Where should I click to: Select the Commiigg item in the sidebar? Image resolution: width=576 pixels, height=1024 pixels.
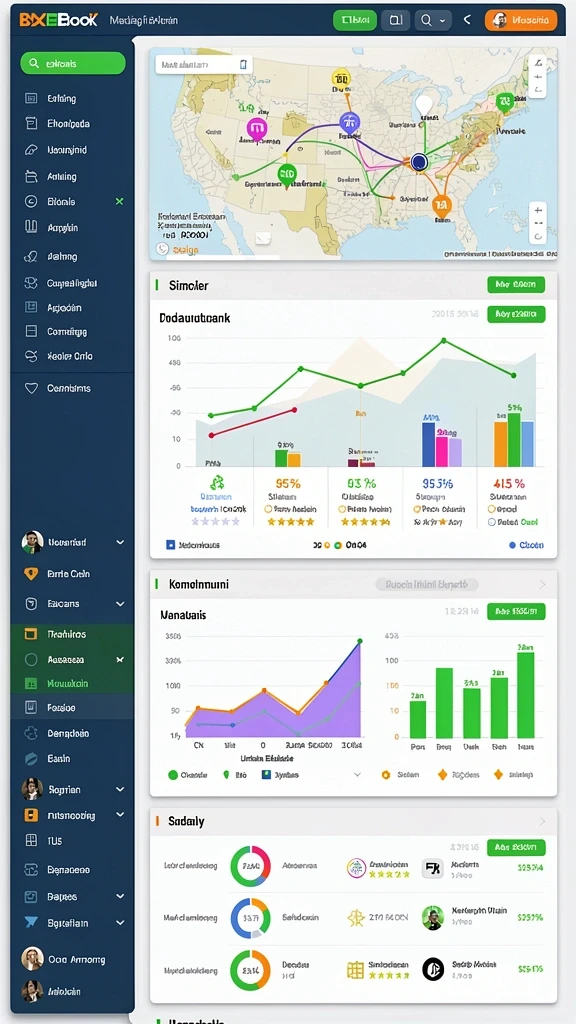[x=72, y=332]
